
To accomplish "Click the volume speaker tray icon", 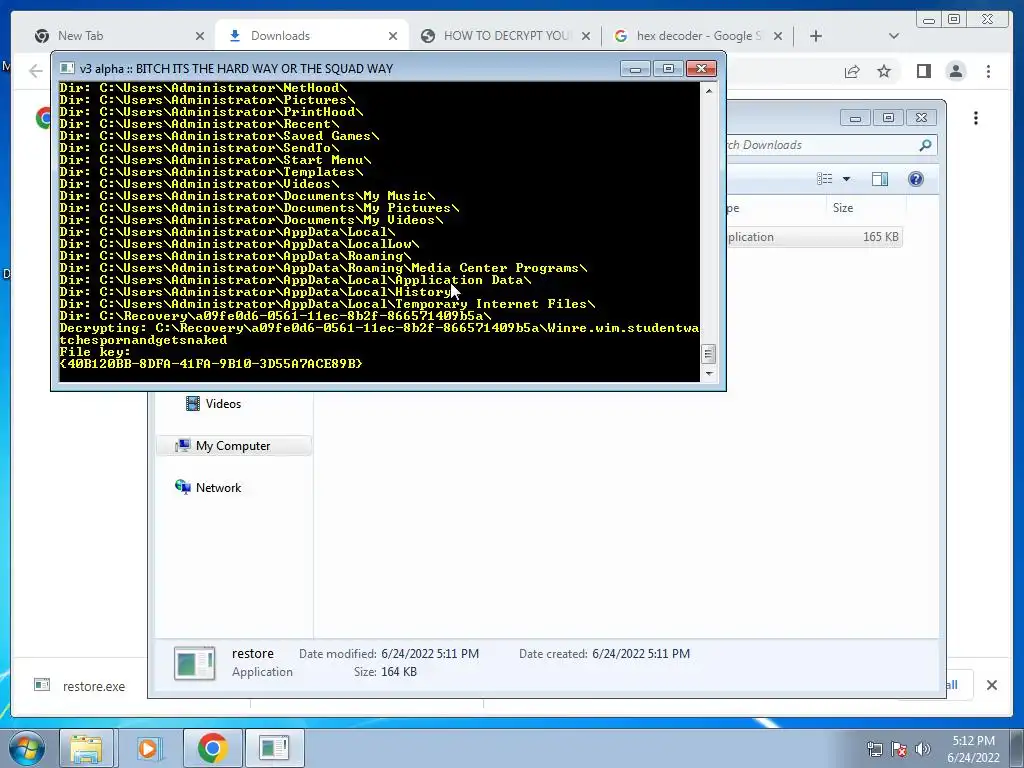I will [x=922, y=749].
